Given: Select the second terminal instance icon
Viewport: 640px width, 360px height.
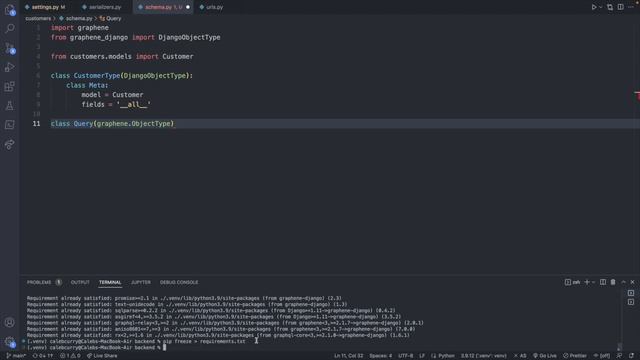Looking at the screenshot, I should (631, 302).
